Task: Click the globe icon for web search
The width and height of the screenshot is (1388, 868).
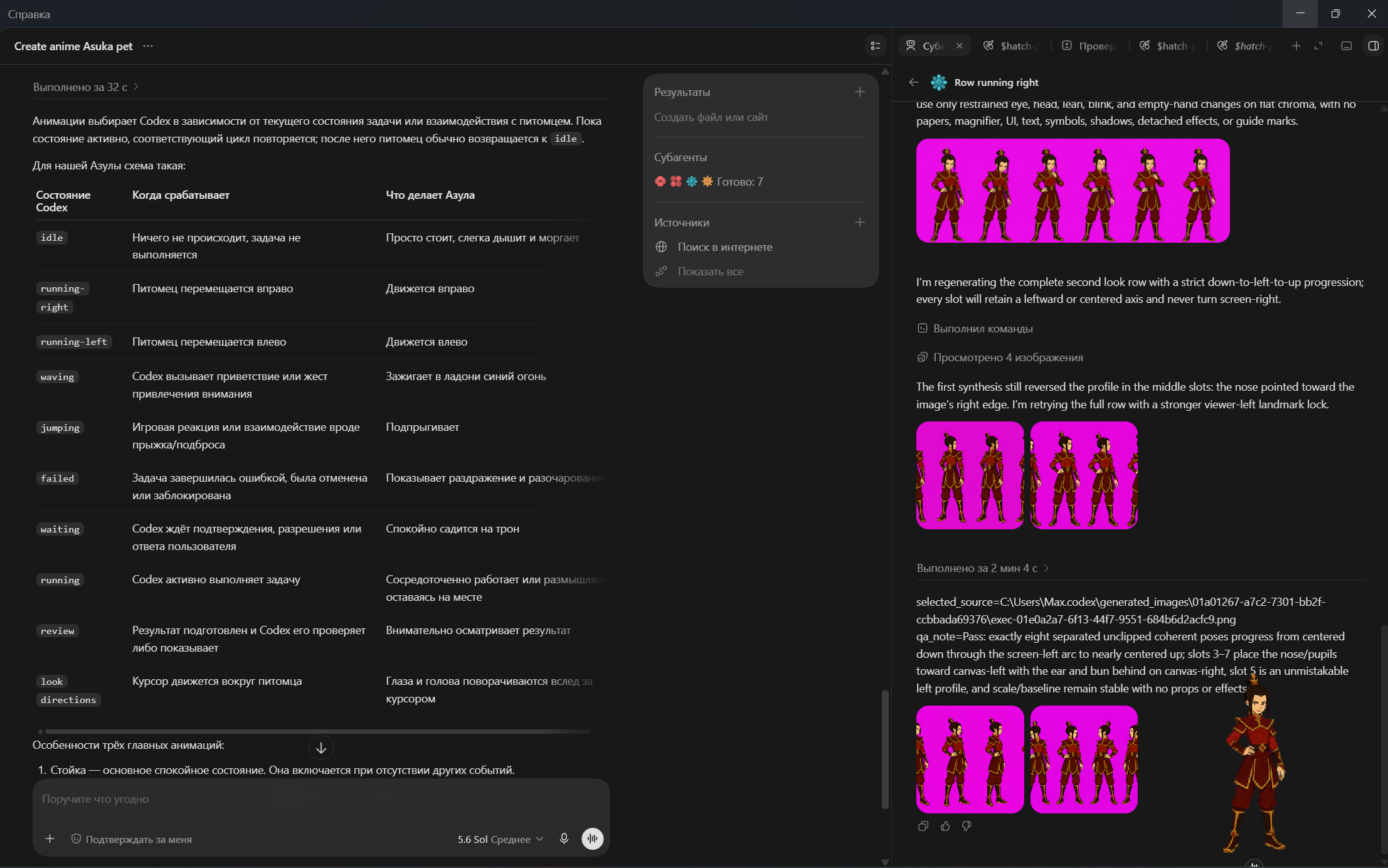Action: pos(661,247)
